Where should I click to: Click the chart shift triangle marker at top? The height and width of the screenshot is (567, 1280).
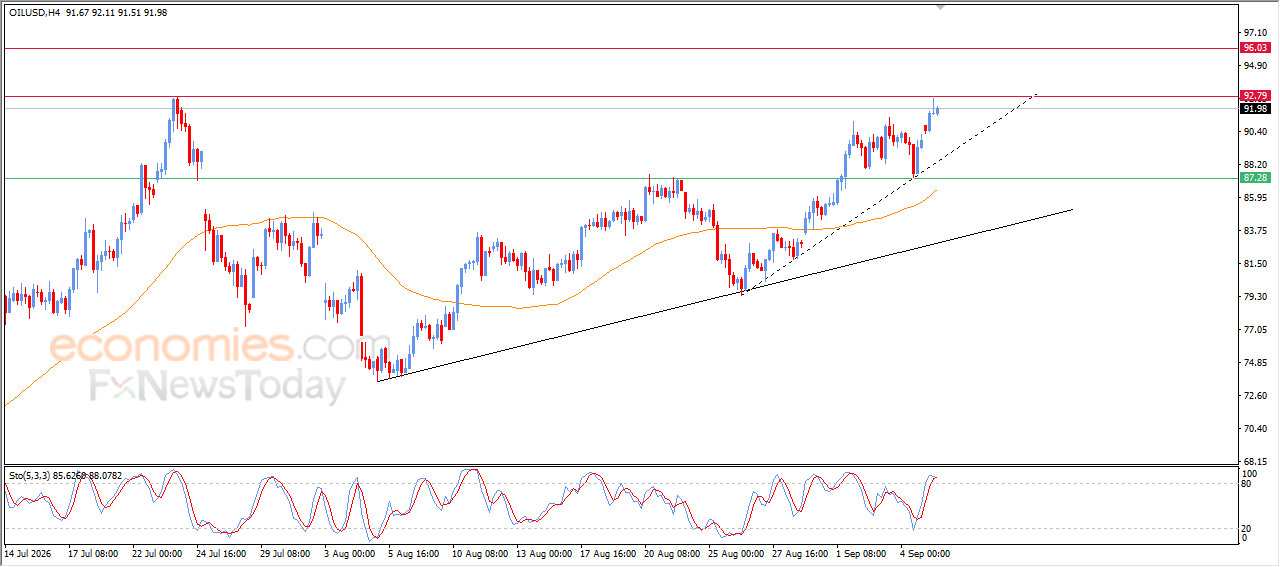pyautogui.click(x=938, y=7)
